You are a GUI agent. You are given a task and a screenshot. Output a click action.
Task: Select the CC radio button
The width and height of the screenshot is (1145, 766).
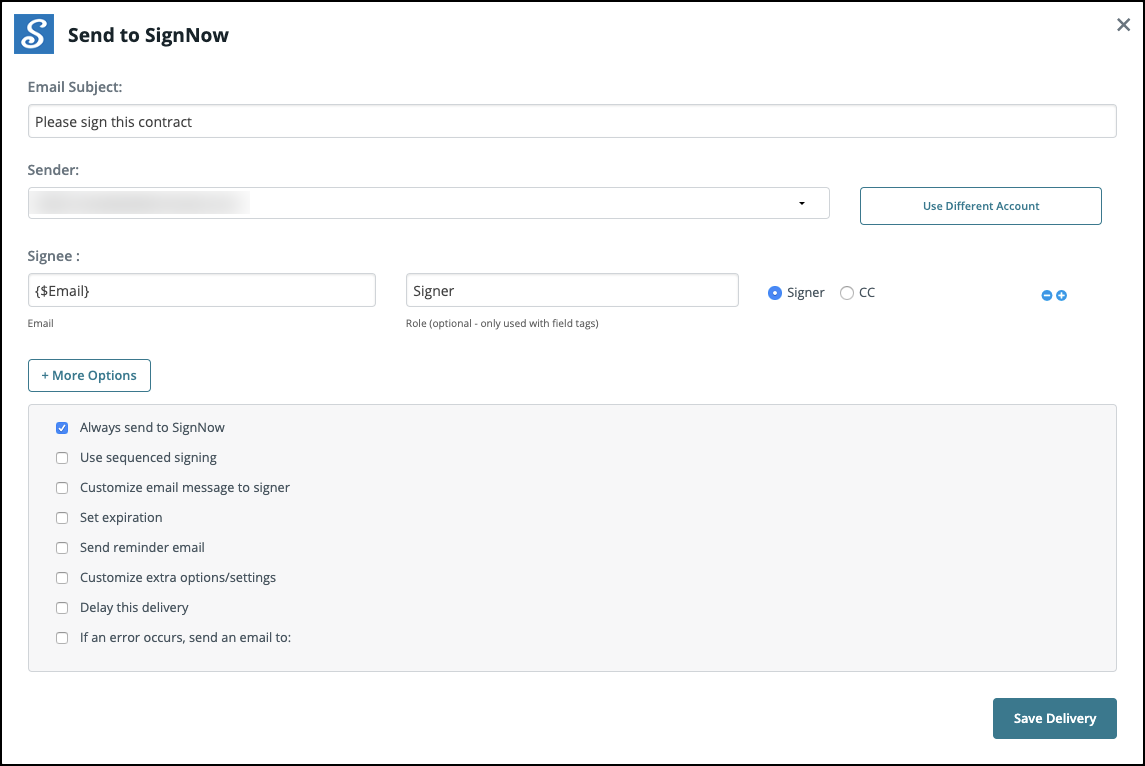847,293
